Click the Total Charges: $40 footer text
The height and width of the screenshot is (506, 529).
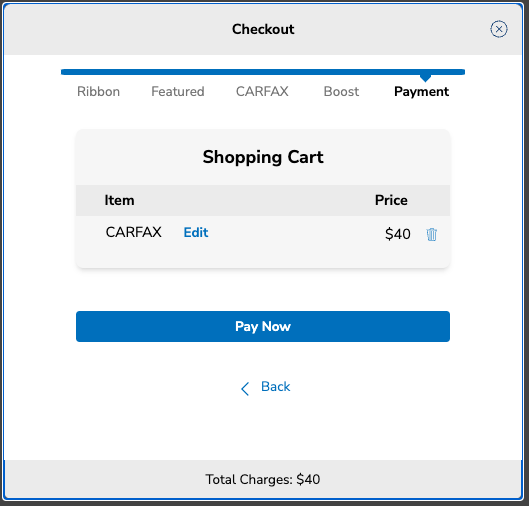pos(263,479)
